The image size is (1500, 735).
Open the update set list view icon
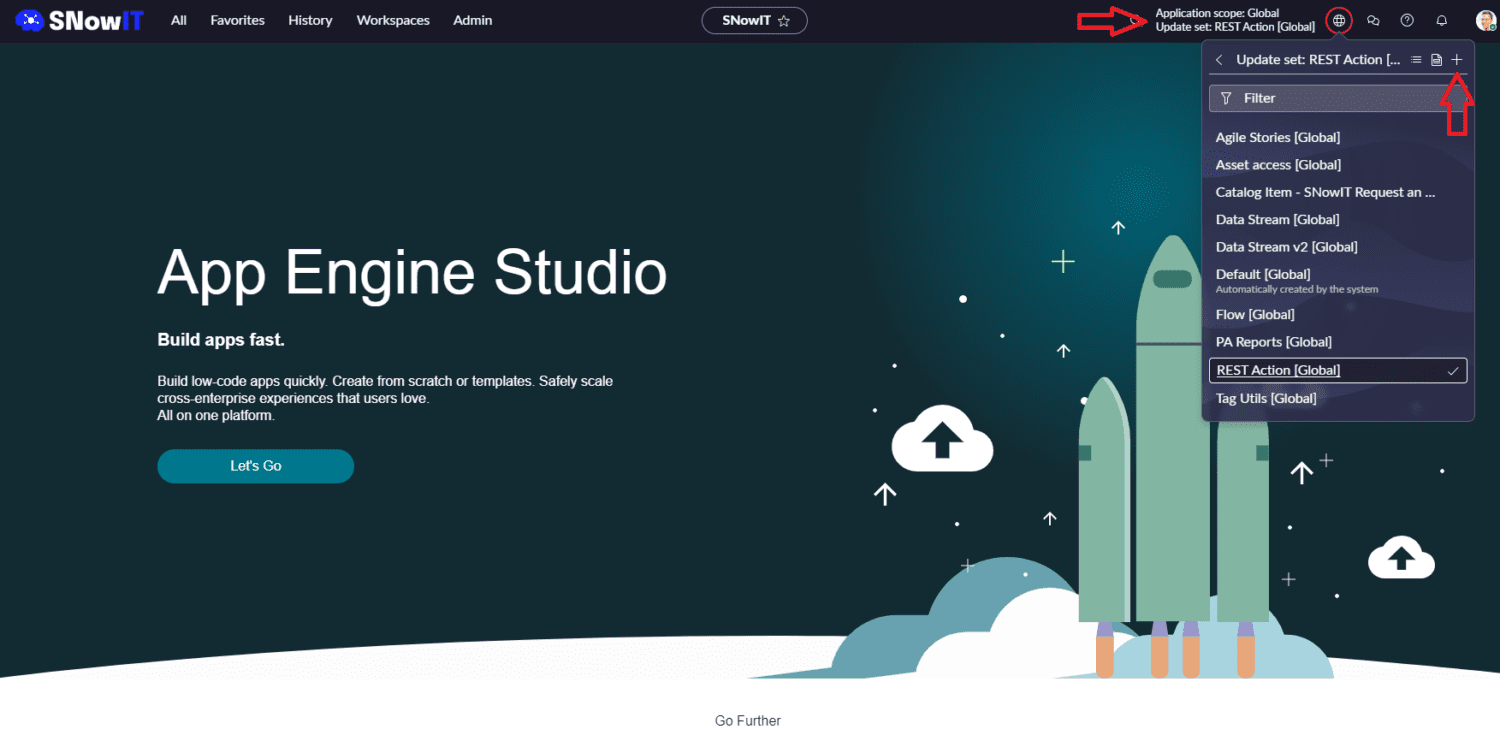pyautogui.click(x=1417, y=59)
